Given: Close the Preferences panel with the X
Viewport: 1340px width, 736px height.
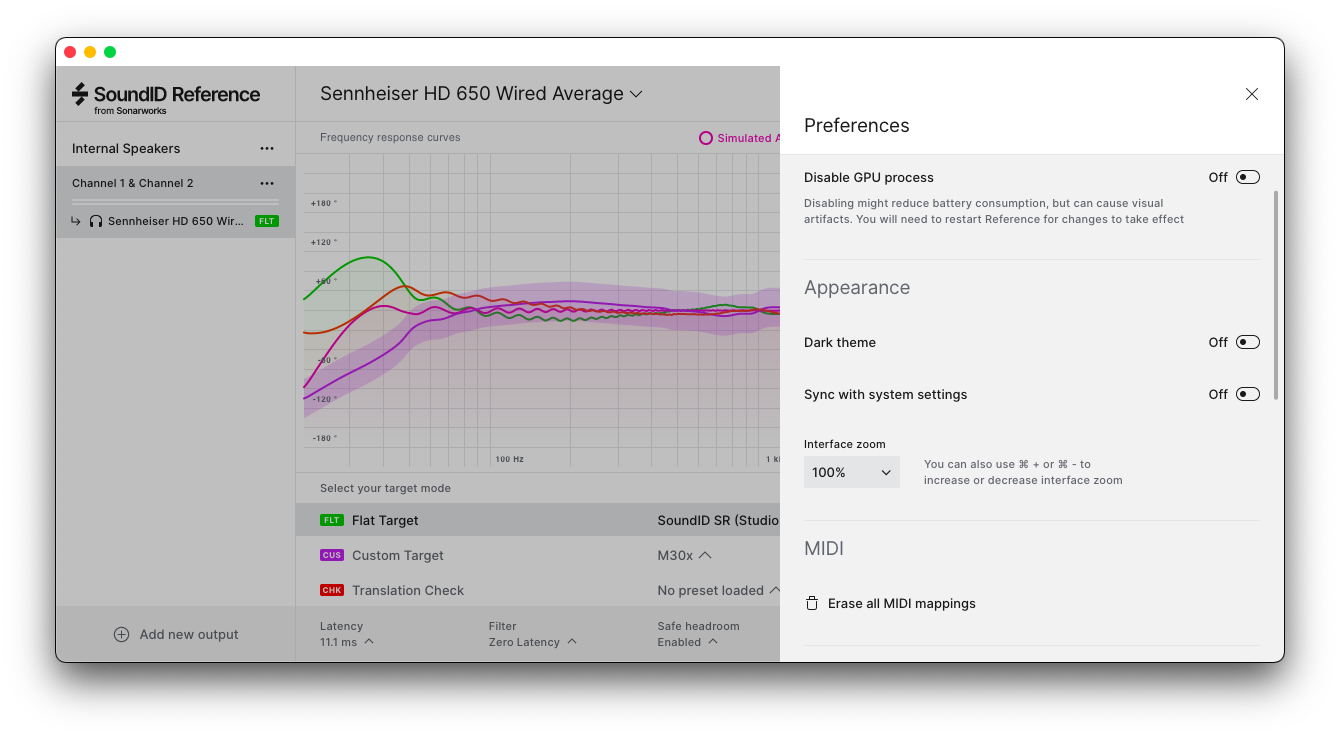Looking at the screenshot, I should coord(1252,94).
